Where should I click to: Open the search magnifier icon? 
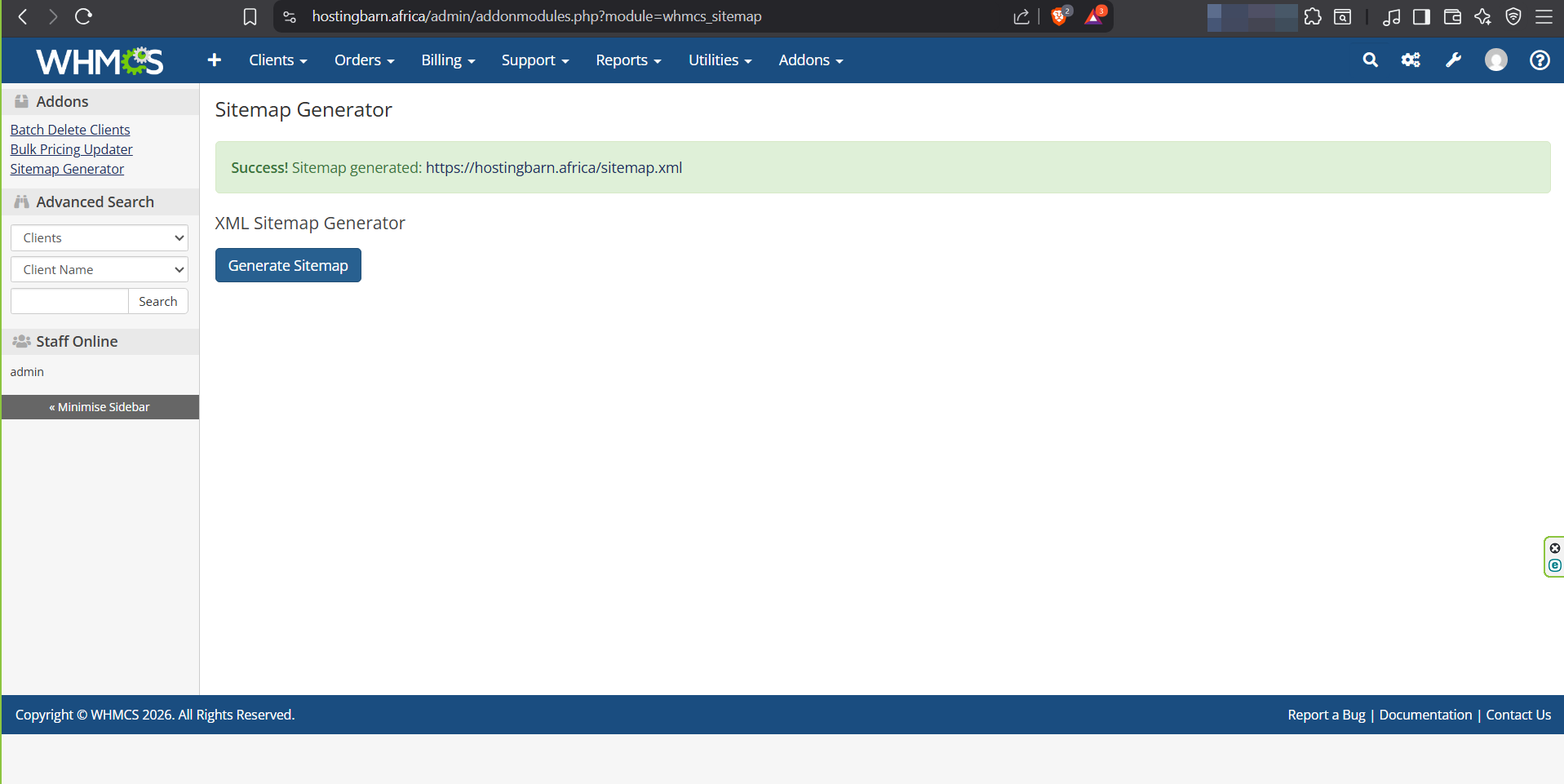coord(1370,60)
